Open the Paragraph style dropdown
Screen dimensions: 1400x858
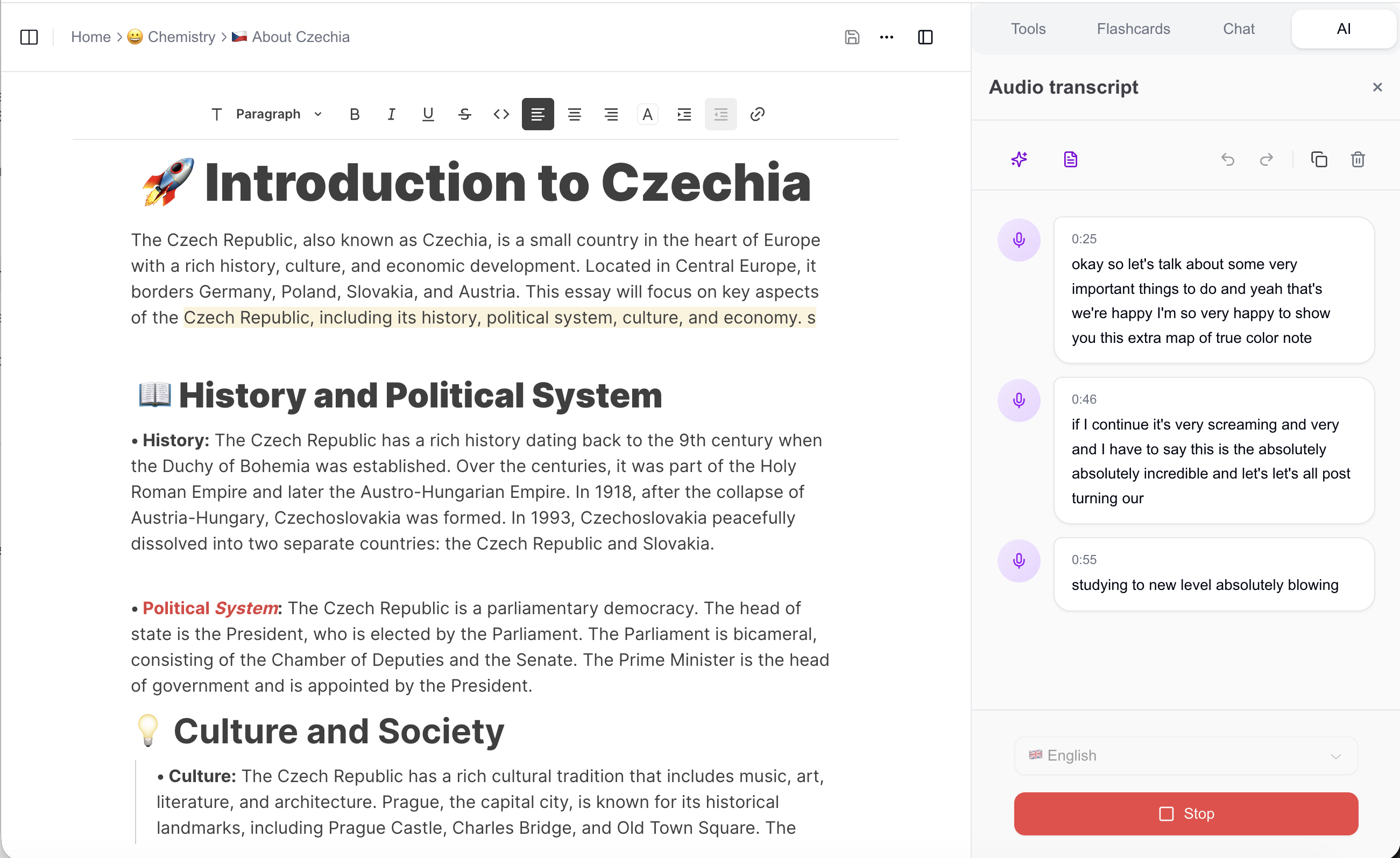click(x=277, y=114)
